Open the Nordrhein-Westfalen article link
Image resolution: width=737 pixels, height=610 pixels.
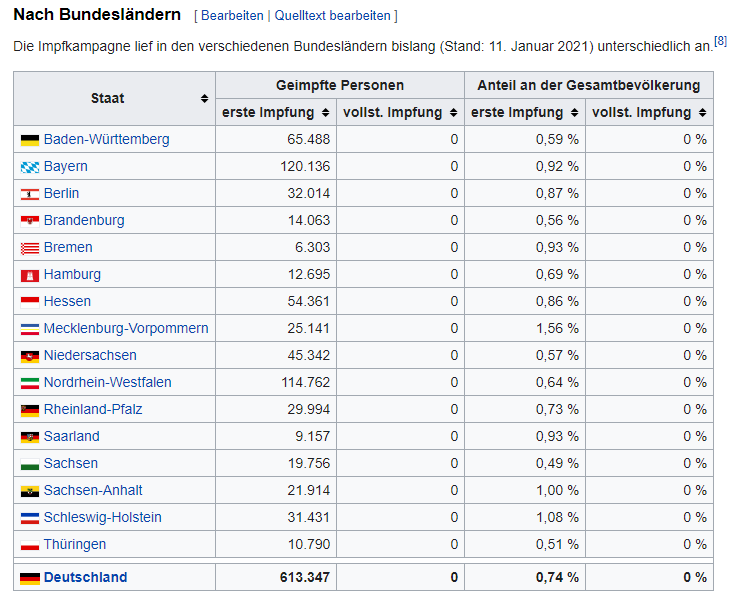click(107, 383)
